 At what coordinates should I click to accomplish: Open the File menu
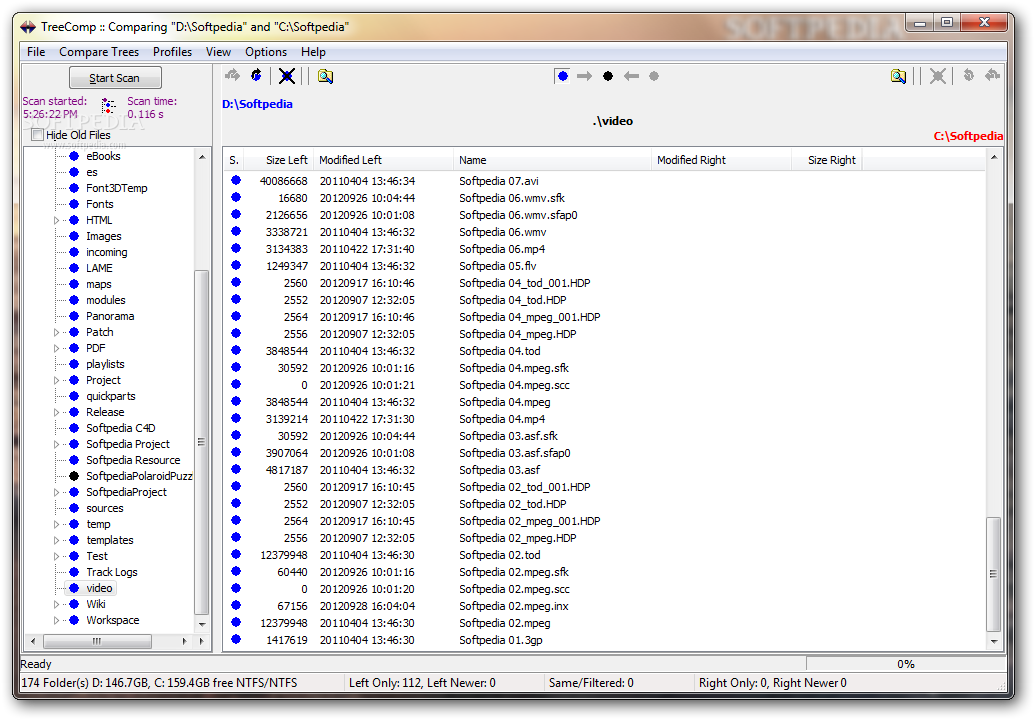[36, 51]
